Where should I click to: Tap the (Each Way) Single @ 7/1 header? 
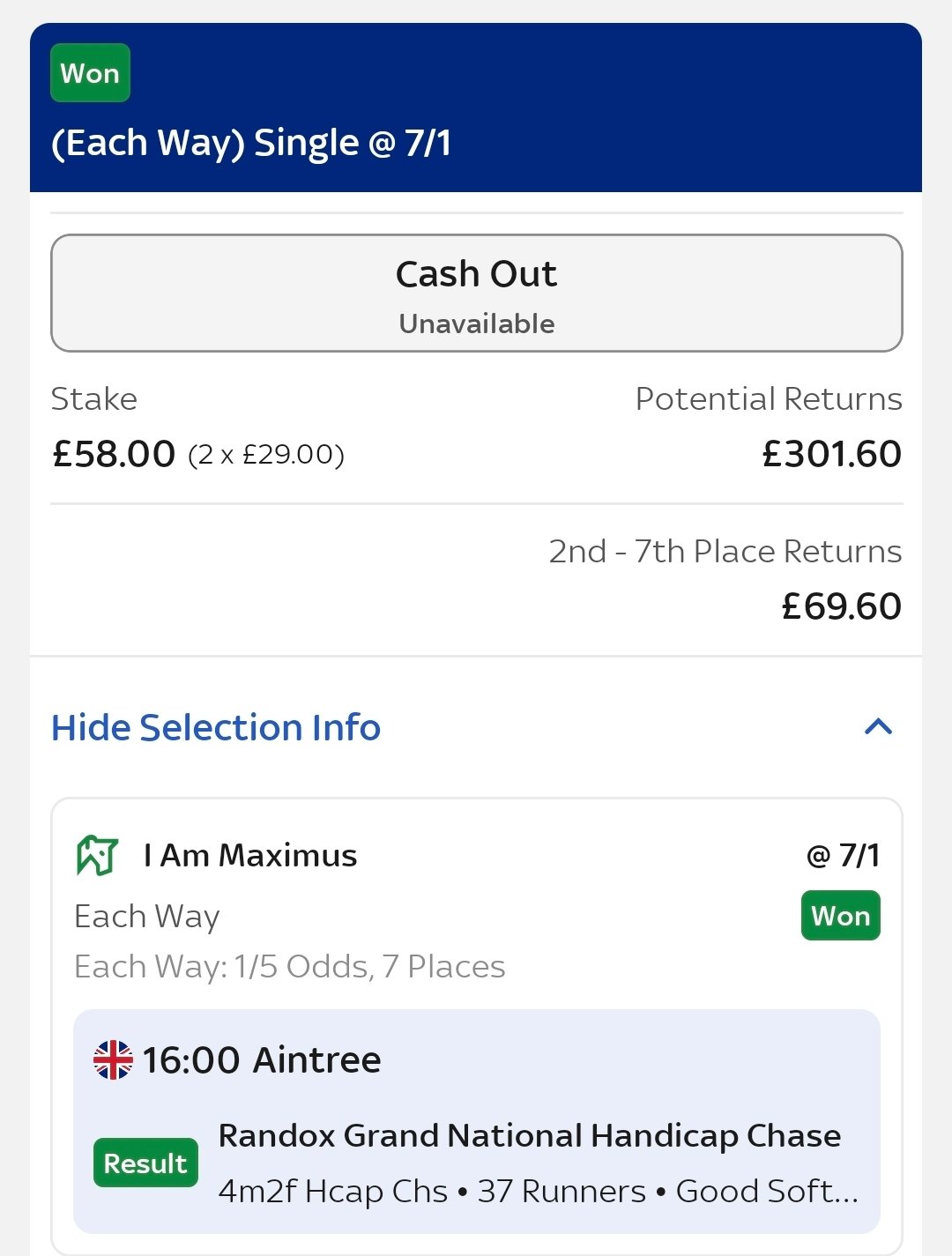251,143
